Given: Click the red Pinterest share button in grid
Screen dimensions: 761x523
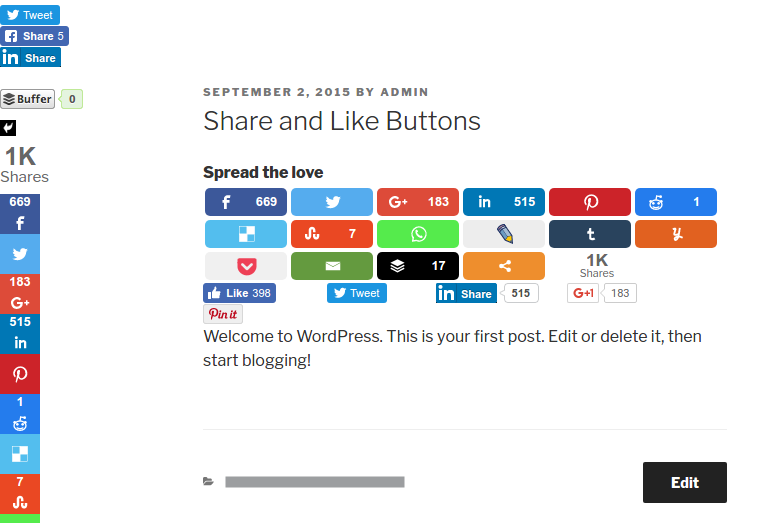Looking at the screenshot, I should click(590, 202).
